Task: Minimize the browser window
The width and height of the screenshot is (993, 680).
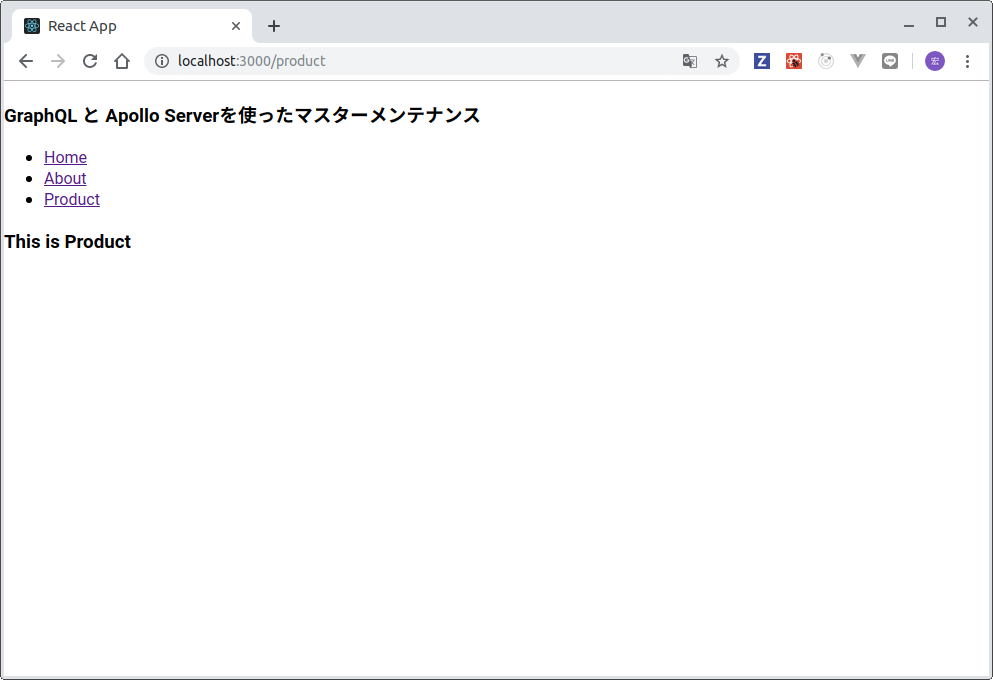Action: tap(909, 24)
